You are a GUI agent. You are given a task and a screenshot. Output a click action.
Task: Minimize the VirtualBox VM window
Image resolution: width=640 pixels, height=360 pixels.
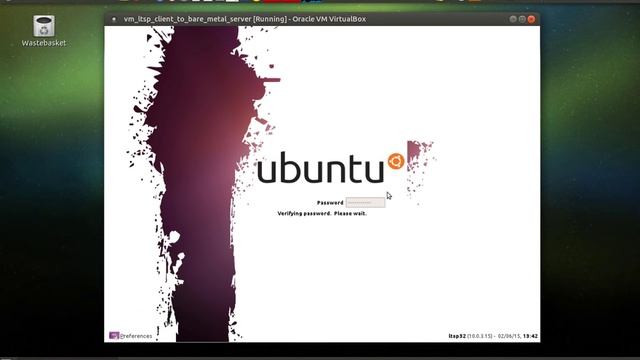click(513, 19)
